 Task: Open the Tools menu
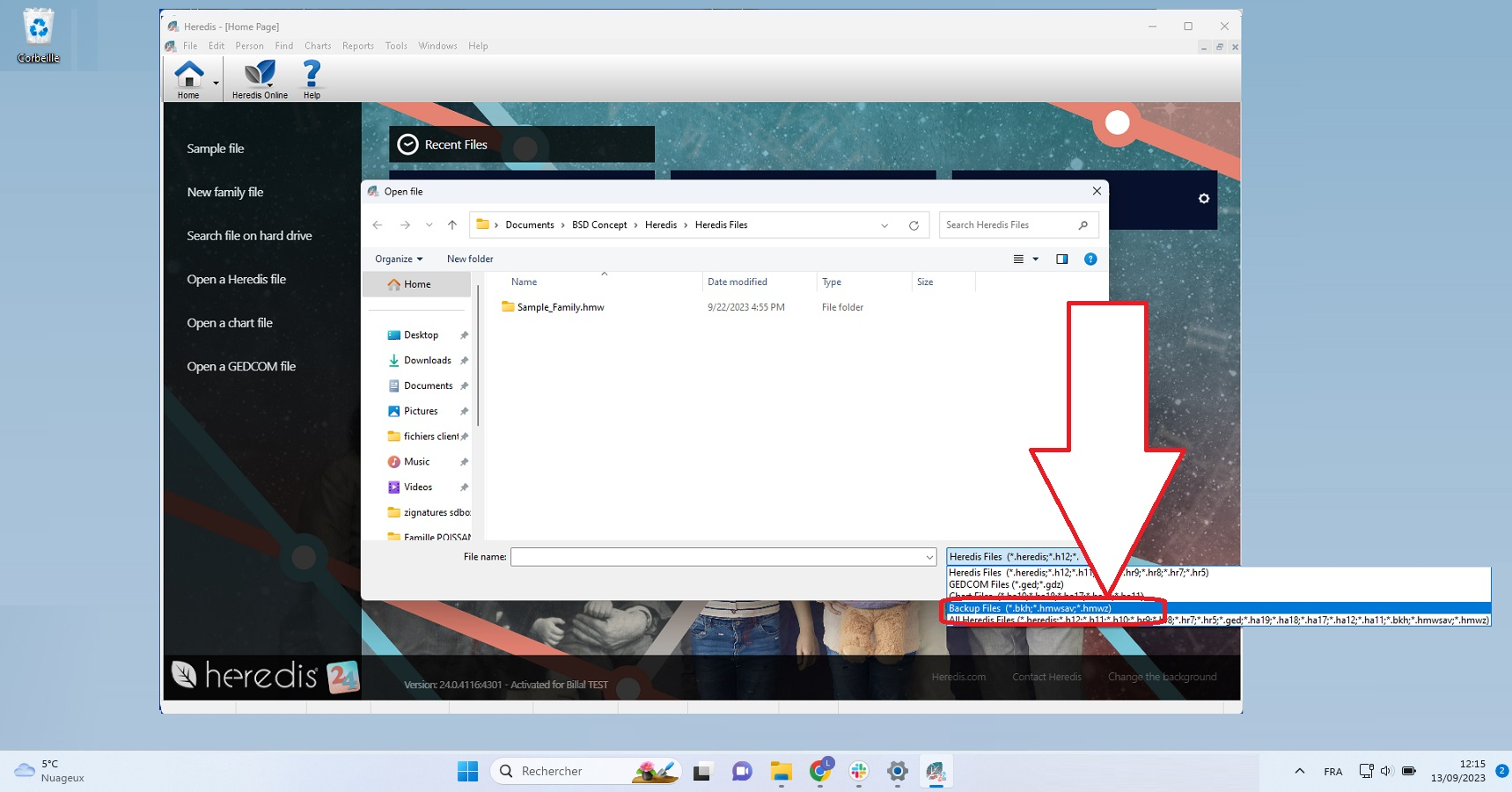tap(396, 46)
